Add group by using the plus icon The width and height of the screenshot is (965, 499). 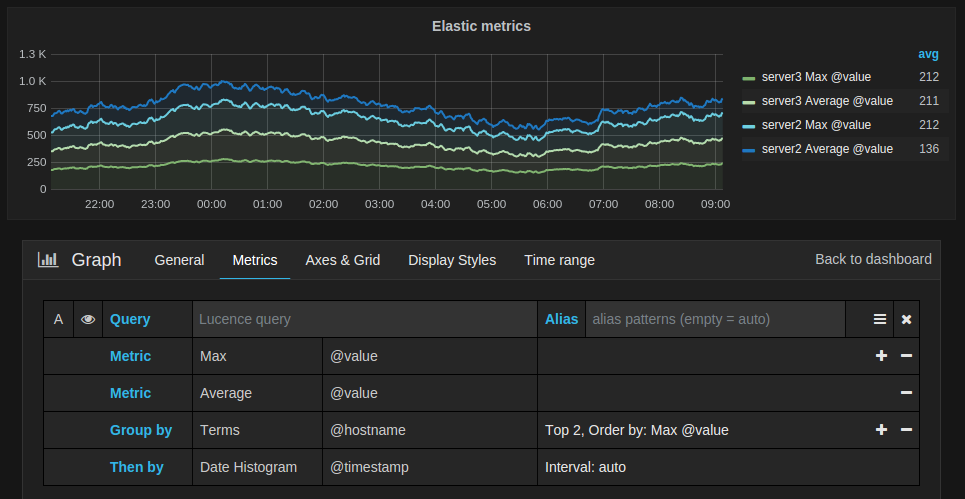click(x=881, y=430)
